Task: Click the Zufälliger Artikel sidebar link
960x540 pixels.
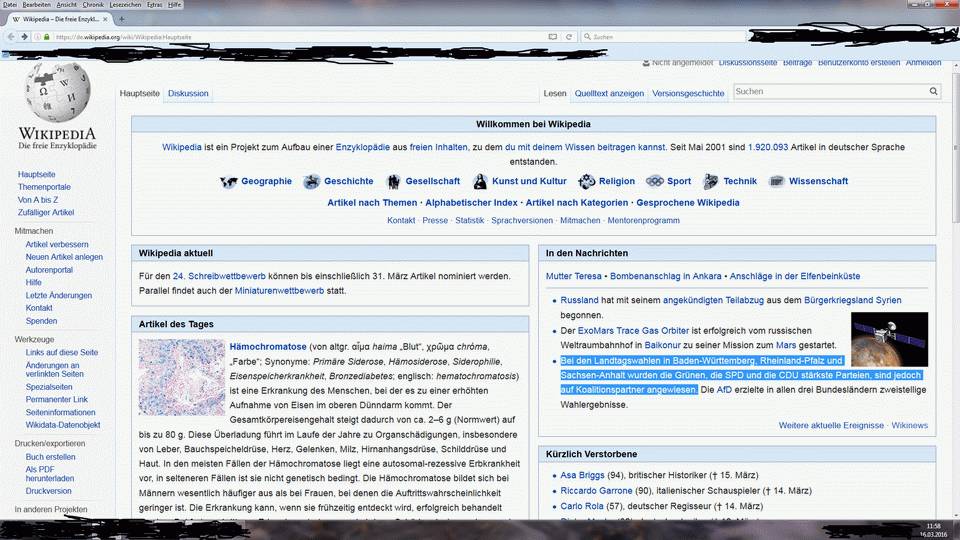Action: (46, 212)
